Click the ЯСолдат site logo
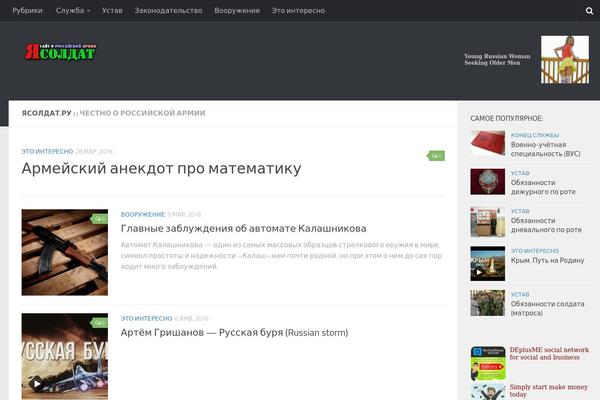The width and height of the screenshot is (600, 400). click(60, 52)
